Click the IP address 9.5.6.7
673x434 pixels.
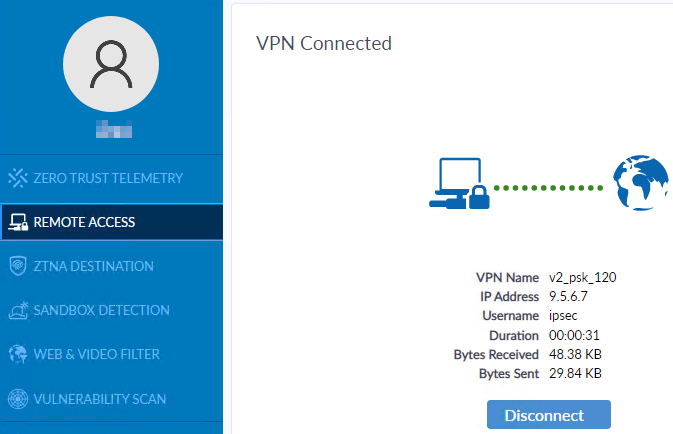tap(569, 296)
